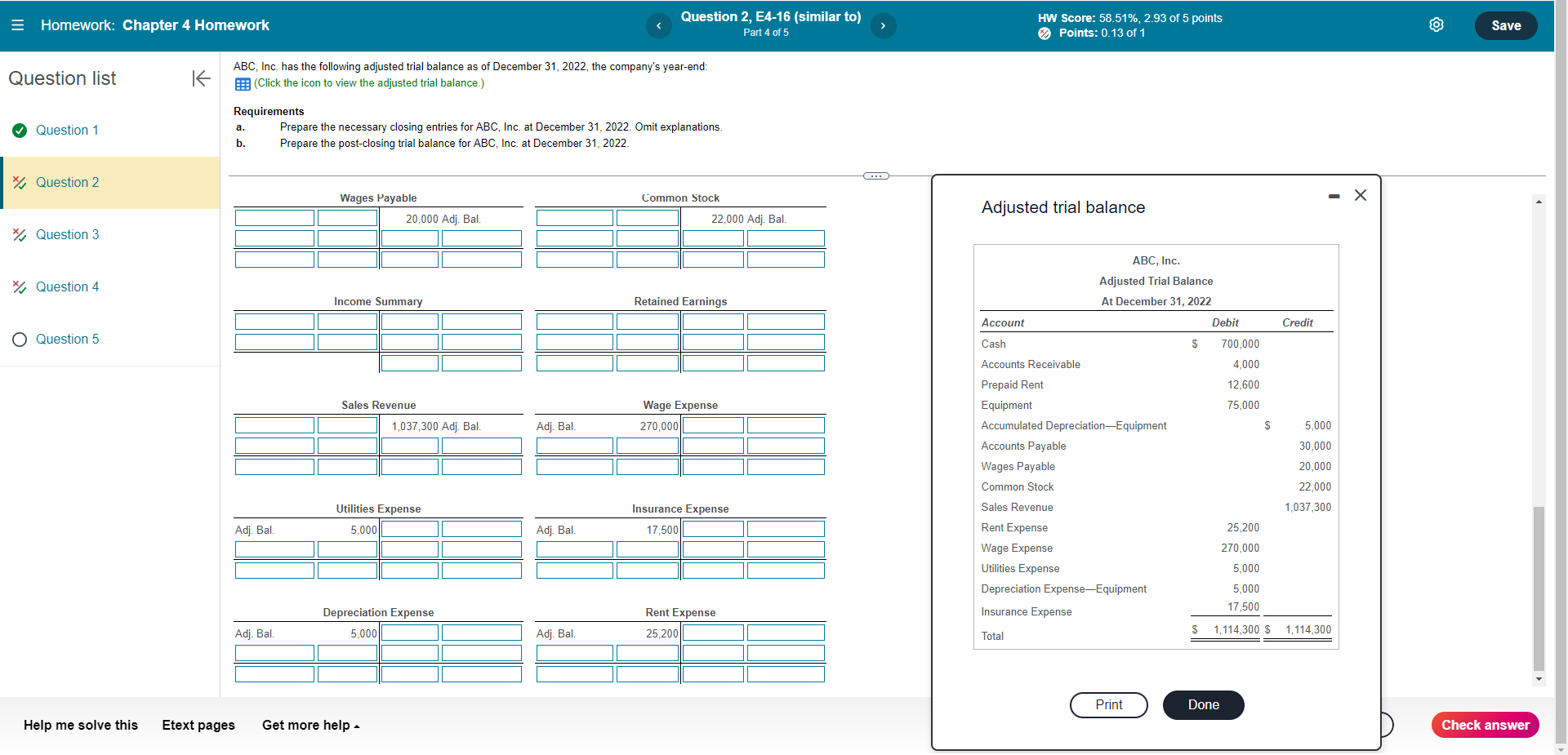
Task: Click the Cash row in the trial balance
Action: [x=1156, y=344]
